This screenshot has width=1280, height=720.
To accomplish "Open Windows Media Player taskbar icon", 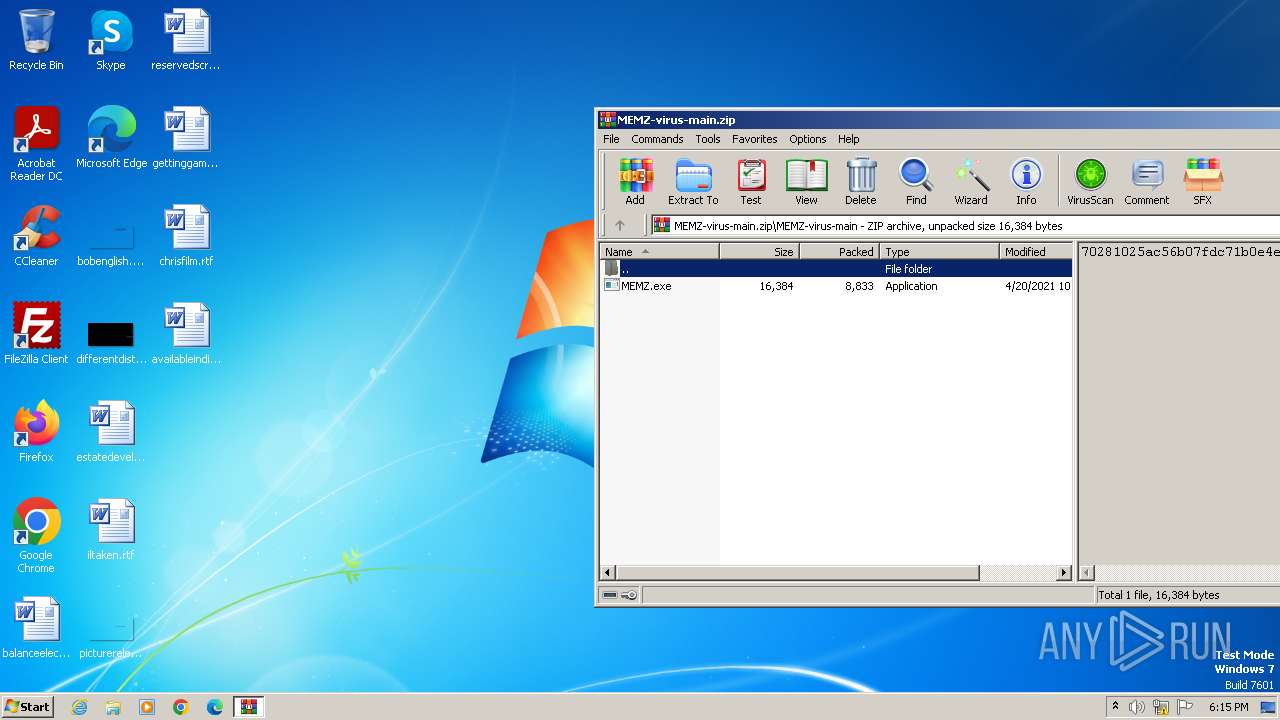I will click(147, 707).
